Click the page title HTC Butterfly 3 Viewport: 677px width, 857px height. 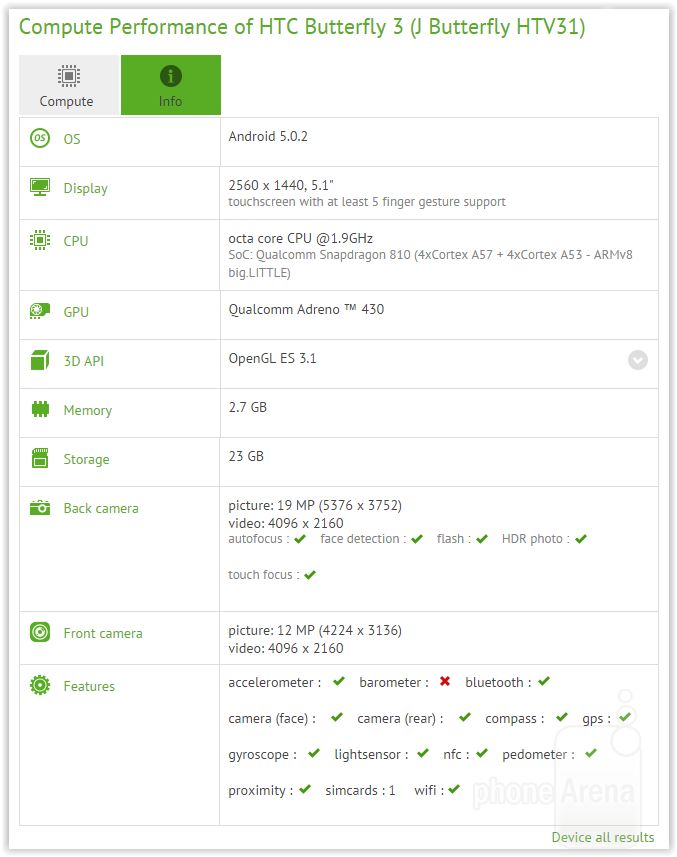303,27
